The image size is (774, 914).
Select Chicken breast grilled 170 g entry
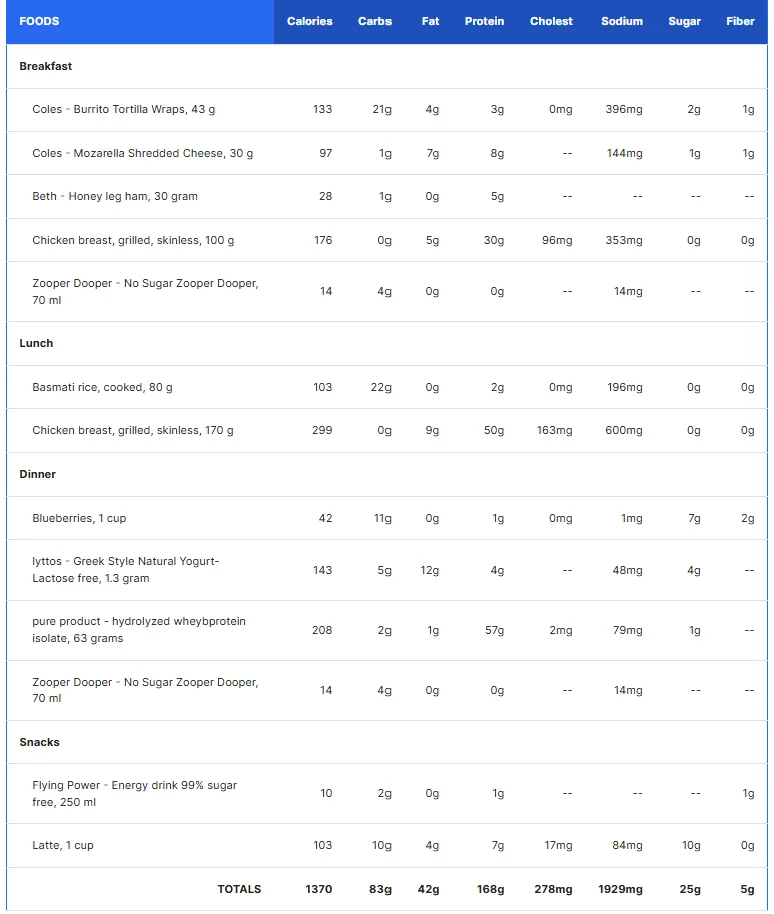tap(133, 430)
